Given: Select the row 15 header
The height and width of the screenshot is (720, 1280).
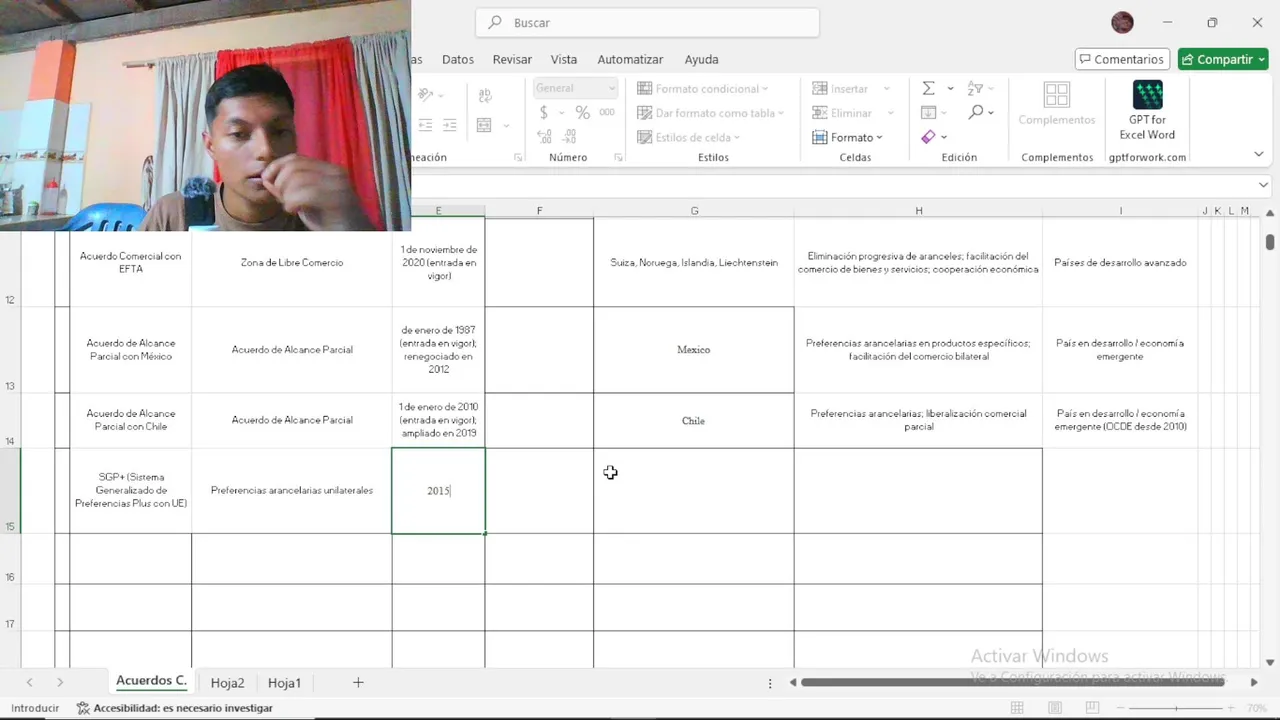Looking at the screenshot, I should (x=10, y=491).
